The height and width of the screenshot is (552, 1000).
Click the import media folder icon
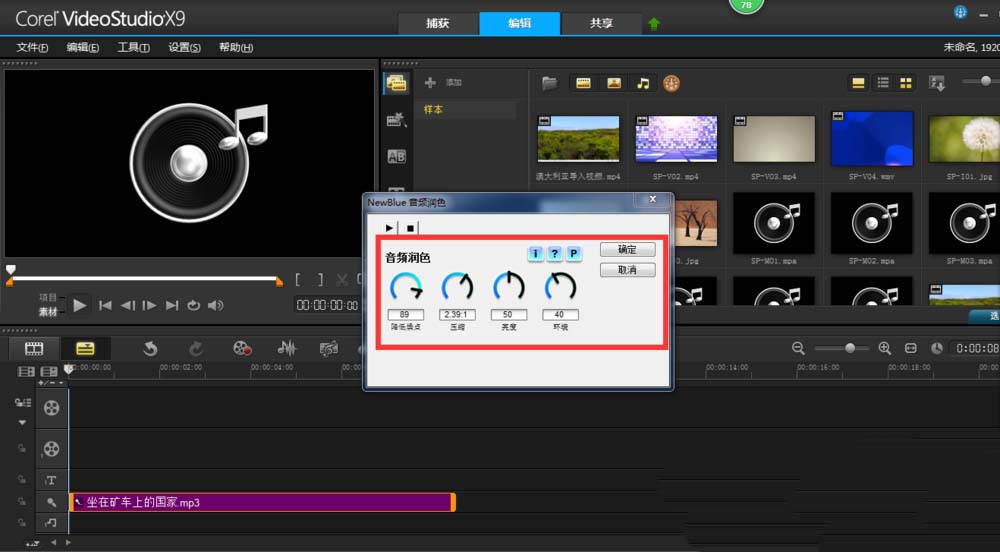point(549,83)
